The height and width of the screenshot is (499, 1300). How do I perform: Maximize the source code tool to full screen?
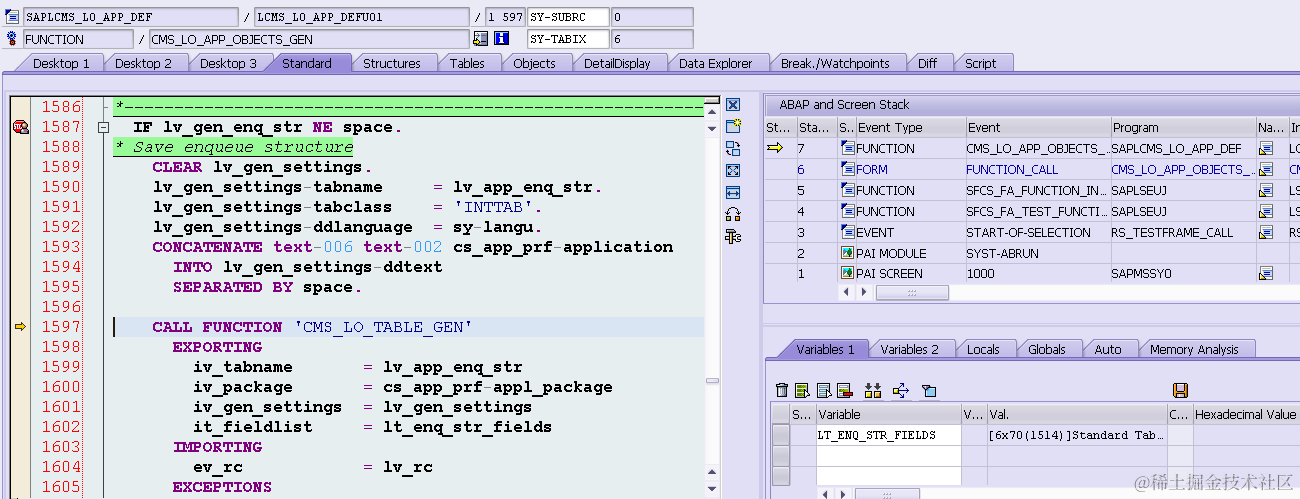[x=733, y=170]
